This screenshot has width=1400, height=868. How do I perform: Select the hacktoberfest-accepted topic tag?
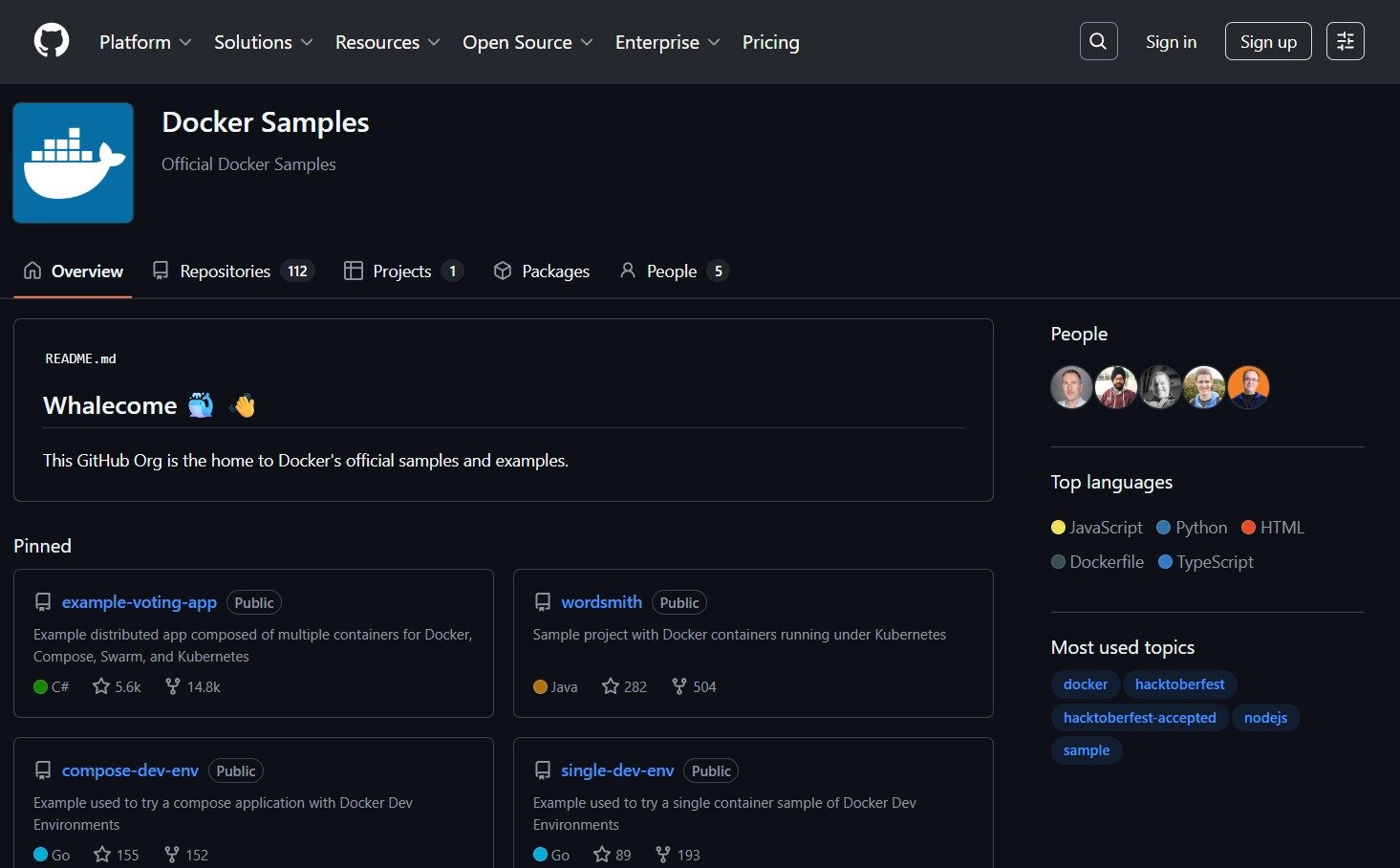[1140, 718]
